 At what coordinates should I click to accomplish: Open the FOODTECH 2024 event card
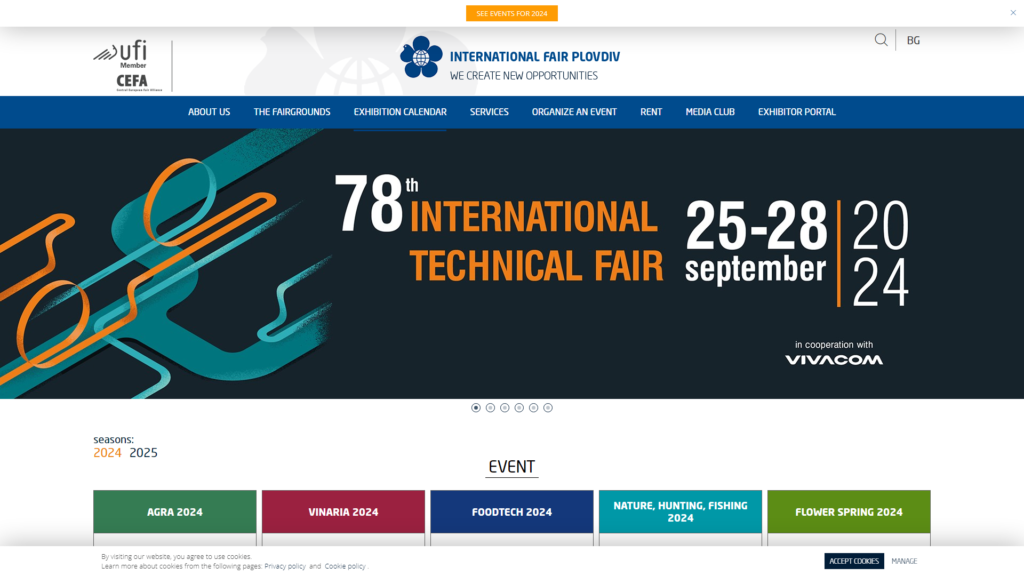click(512, 512)
